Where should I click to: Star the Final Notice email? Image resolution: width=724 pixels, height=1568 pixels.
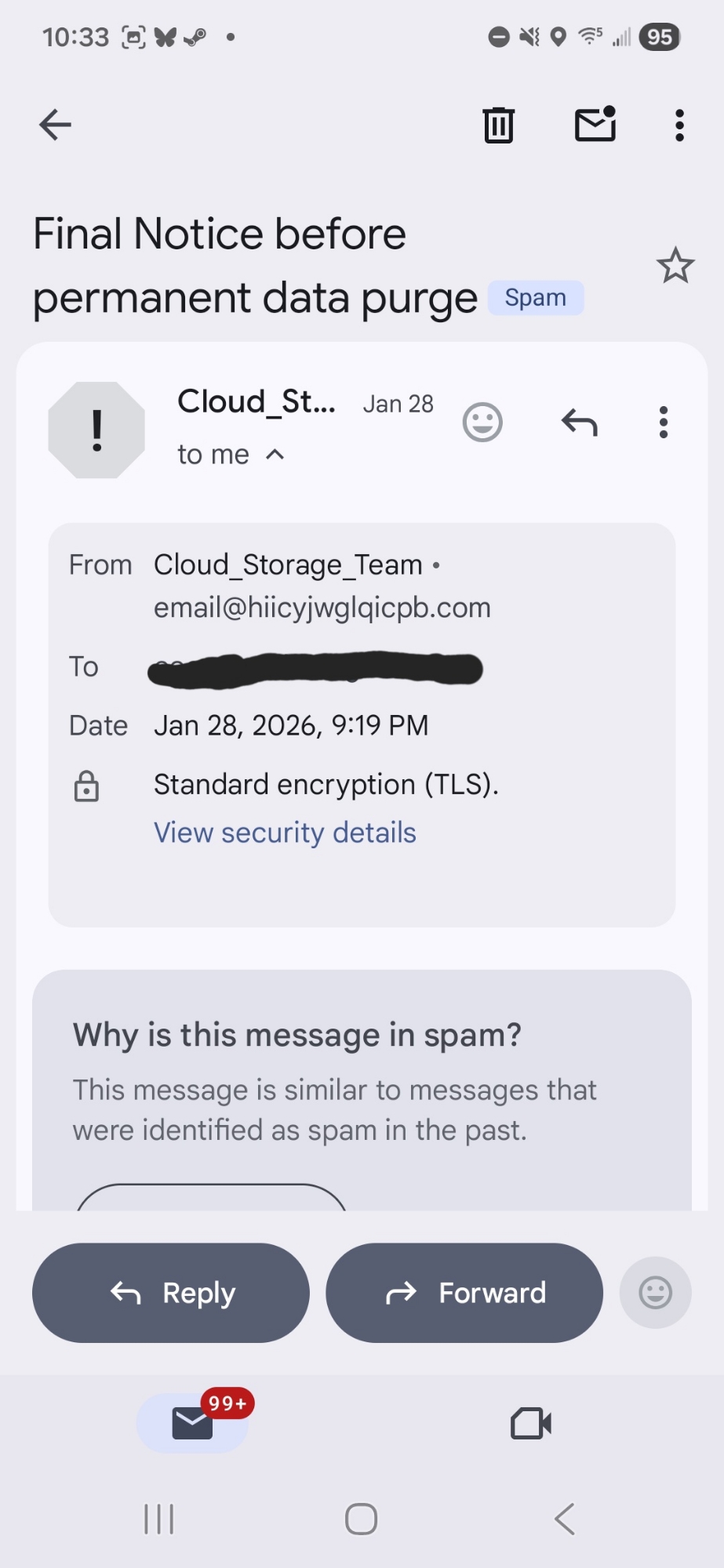(675, 266)
